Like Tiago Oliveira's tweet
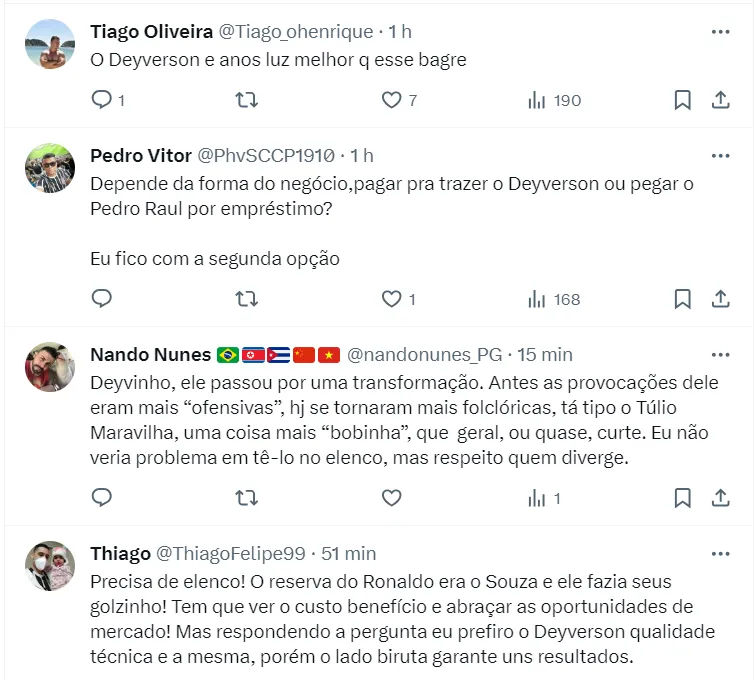754x680 pixels. pos(392,100)
